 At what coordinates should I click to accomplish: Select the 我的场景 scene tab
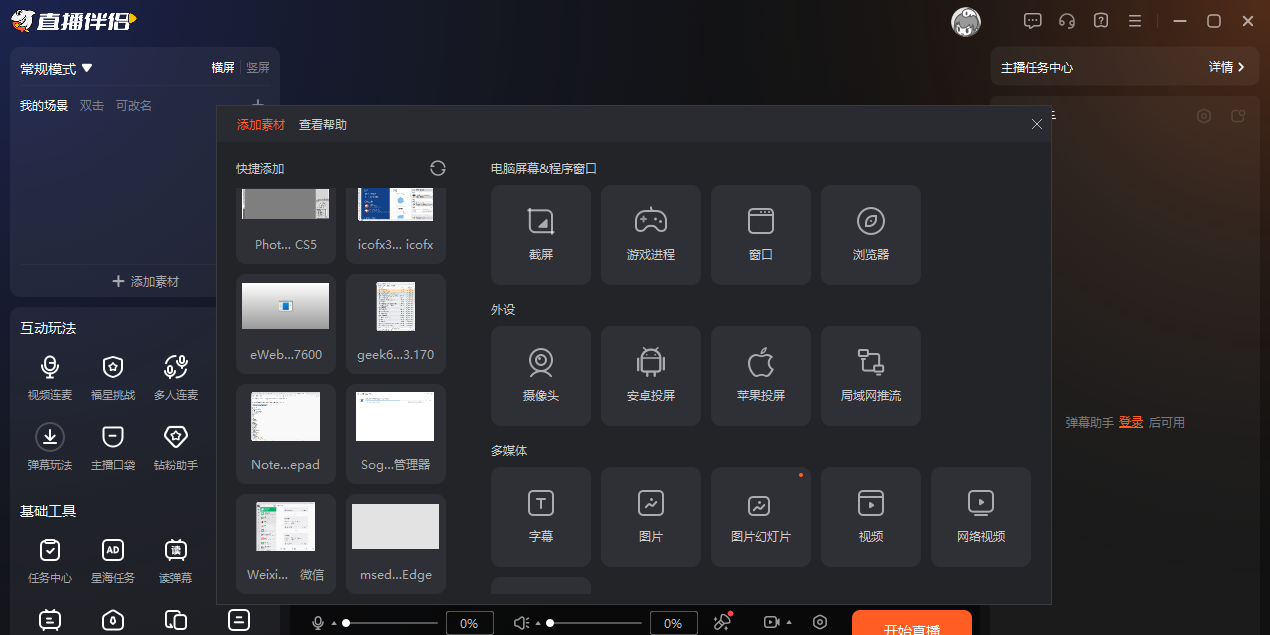(x=44, y=105)
